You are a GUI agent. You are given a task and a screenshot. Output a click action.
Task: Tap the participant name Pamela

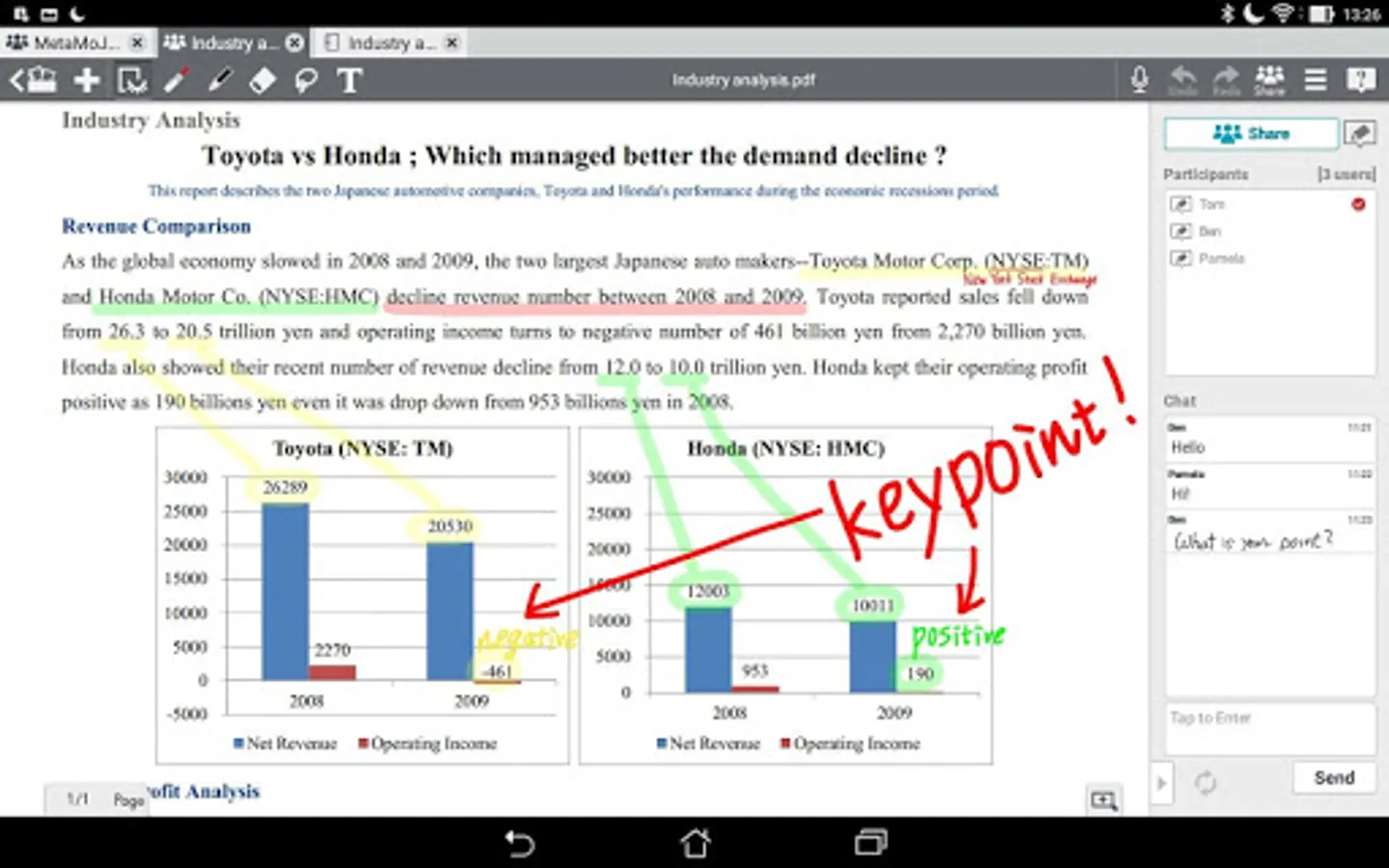1221,258
